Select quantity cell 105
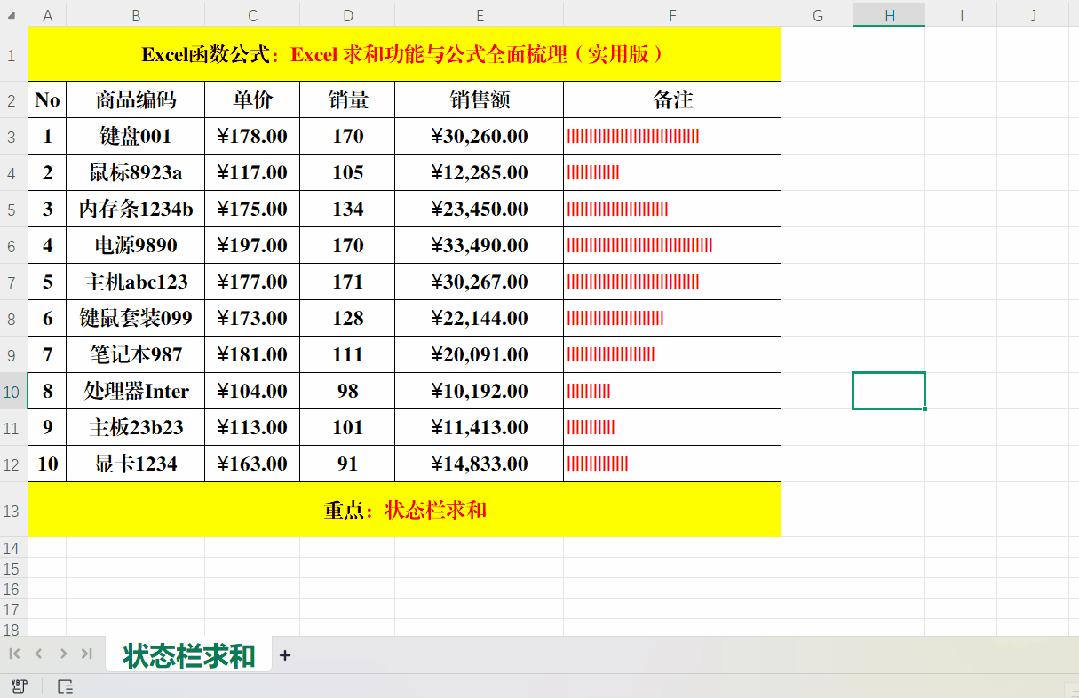Screen dimensions: 1079x698 [348, 172]
